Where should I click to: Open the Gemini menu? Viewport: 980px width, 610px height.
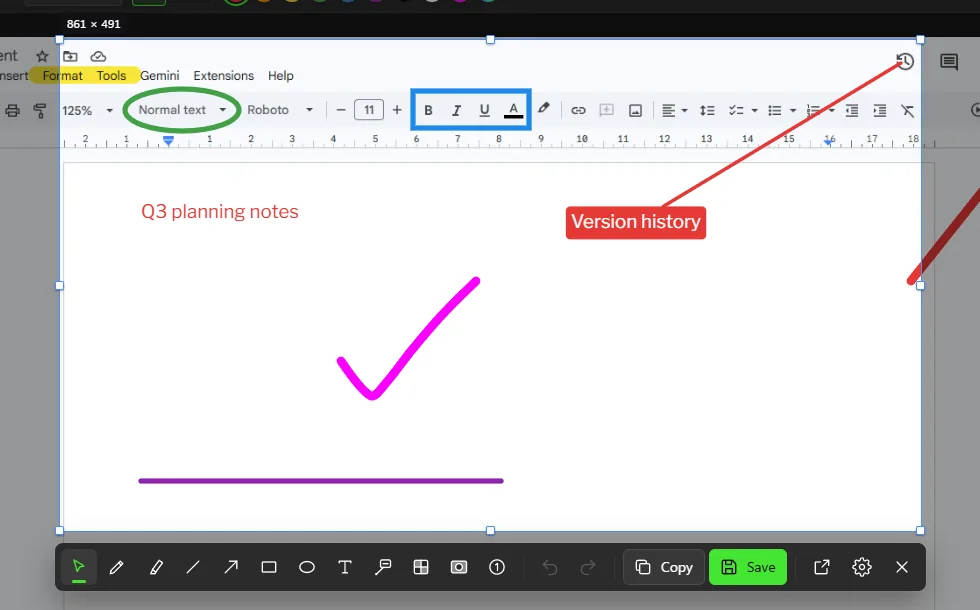coord(160,76)
